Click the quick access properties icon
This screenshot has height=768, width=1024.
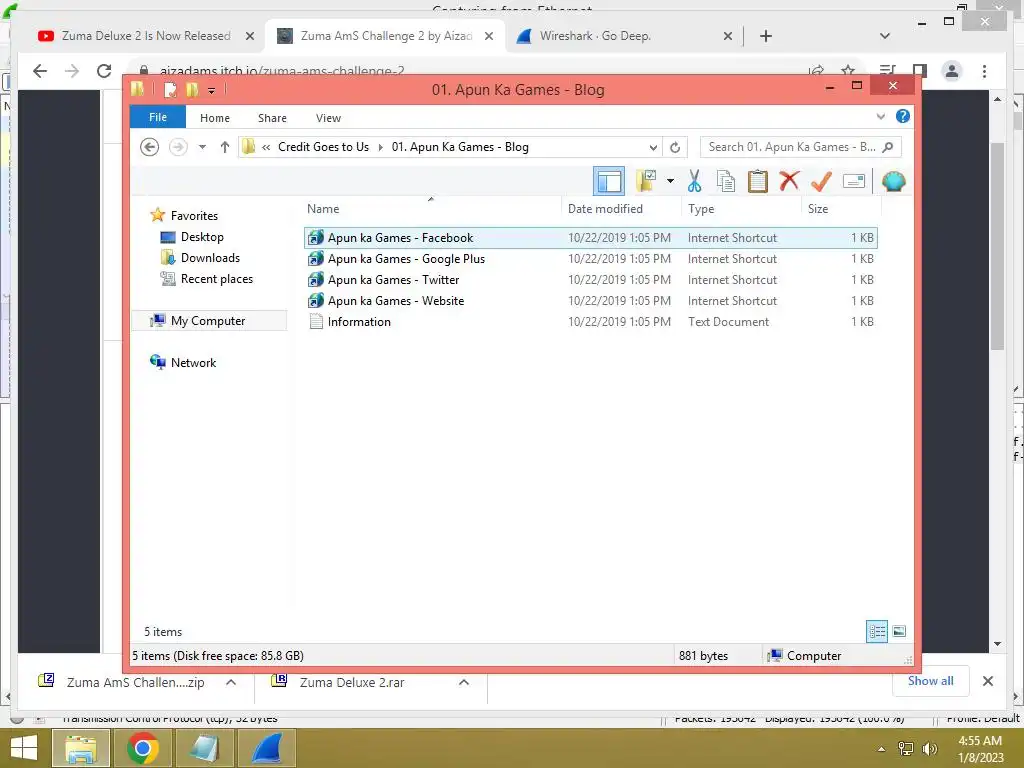[170, 89]
